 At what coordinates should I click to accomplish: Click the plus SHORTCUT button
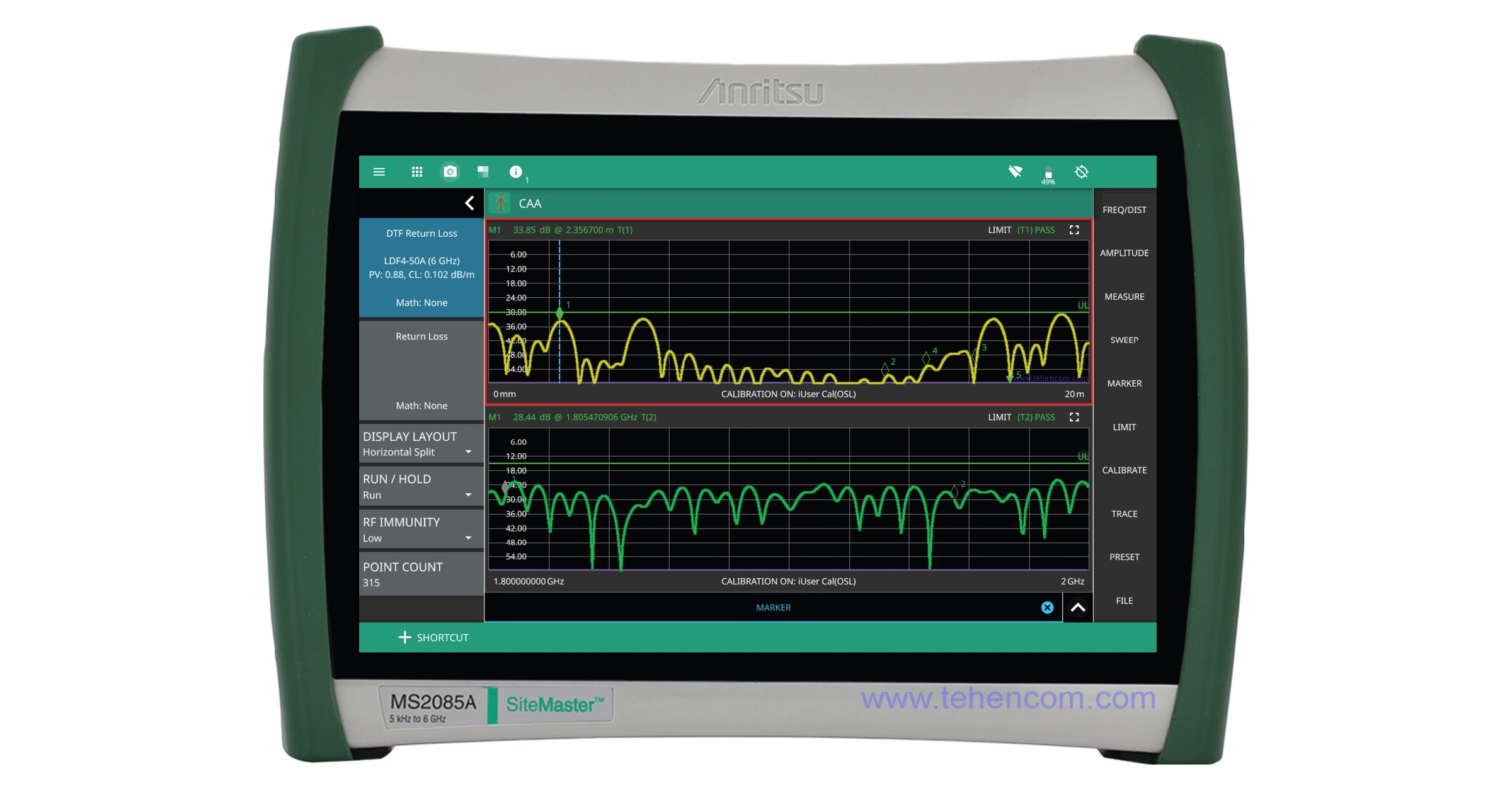433,637
